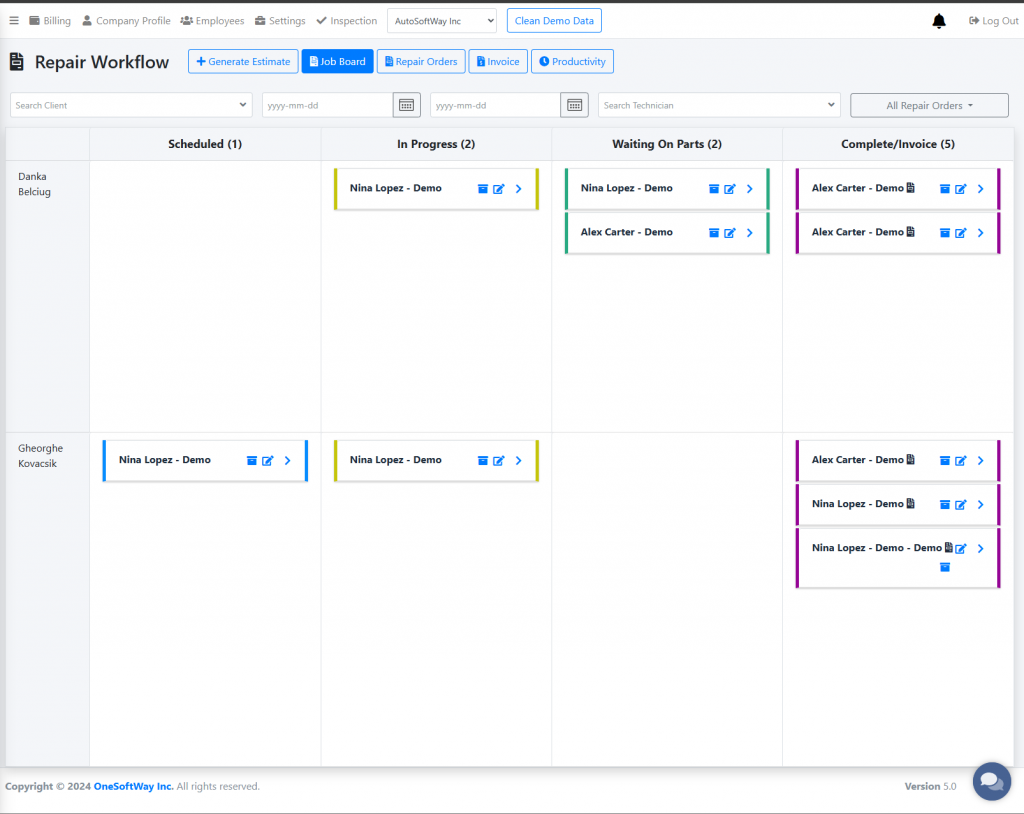Open the hamburger sidebar menu
Viewport: 1024px width, 814px height.
click(x=14, y=21)
